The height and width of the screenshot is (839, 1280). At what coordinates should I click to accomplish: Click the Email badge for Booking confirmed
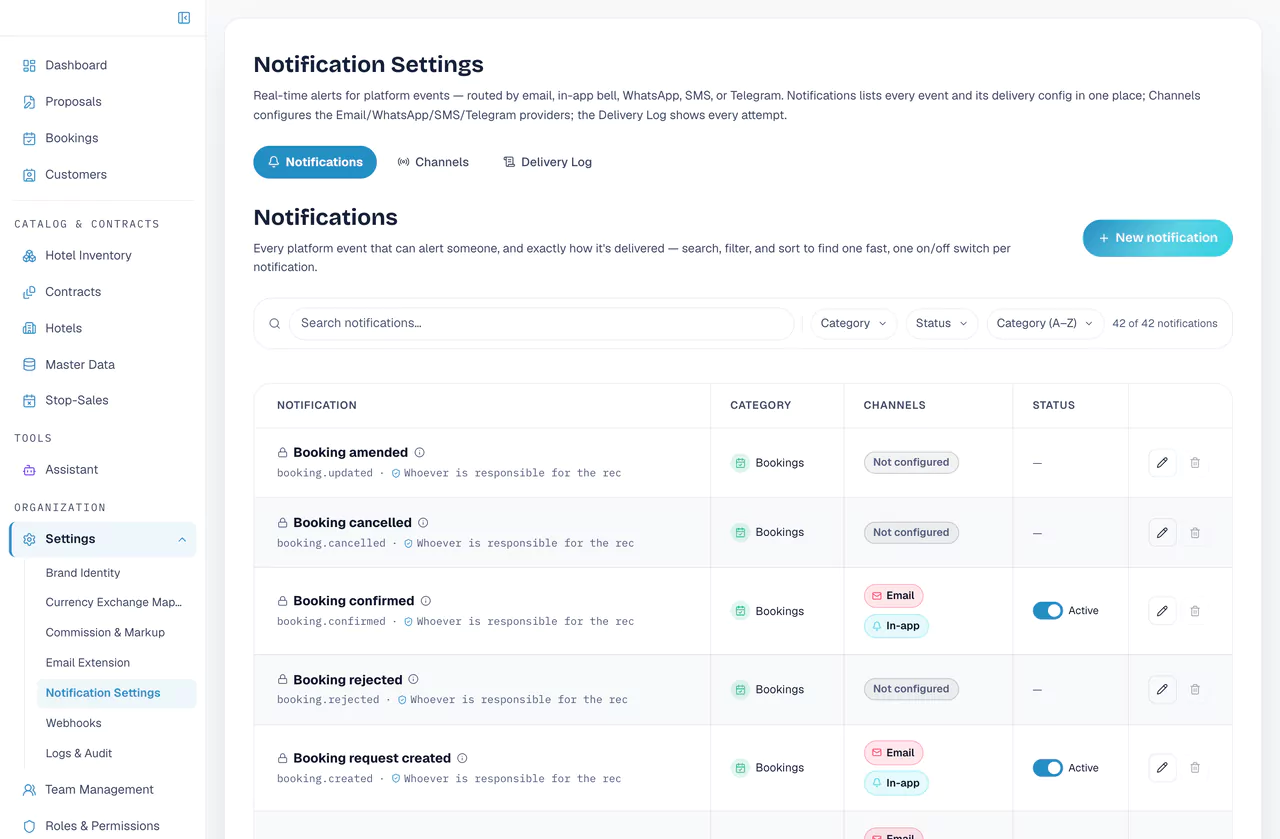[x=893, y=596]
